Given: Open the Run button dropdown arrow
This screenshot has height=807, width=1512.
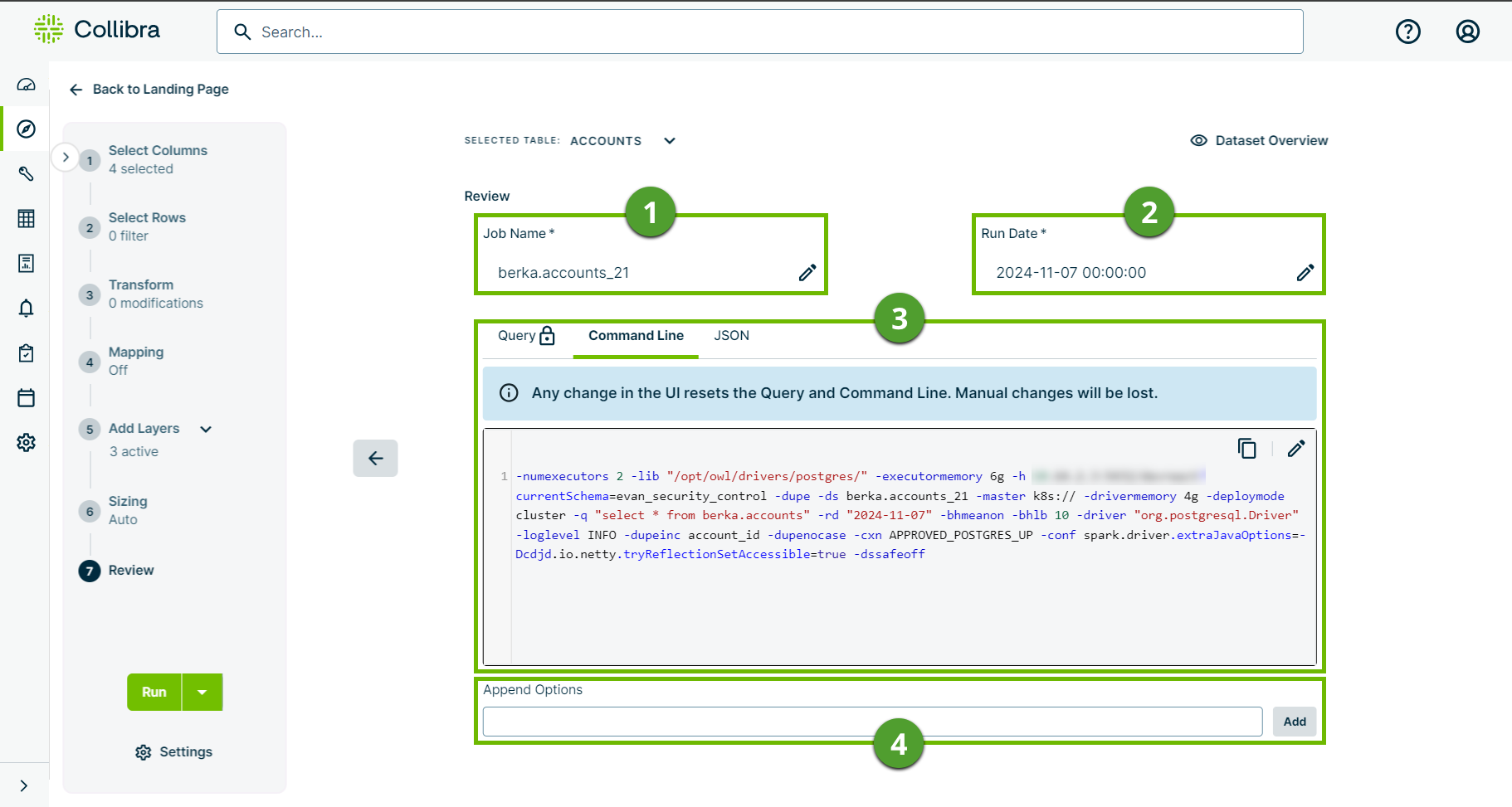Looking at the screenshot, I should 202,692.
